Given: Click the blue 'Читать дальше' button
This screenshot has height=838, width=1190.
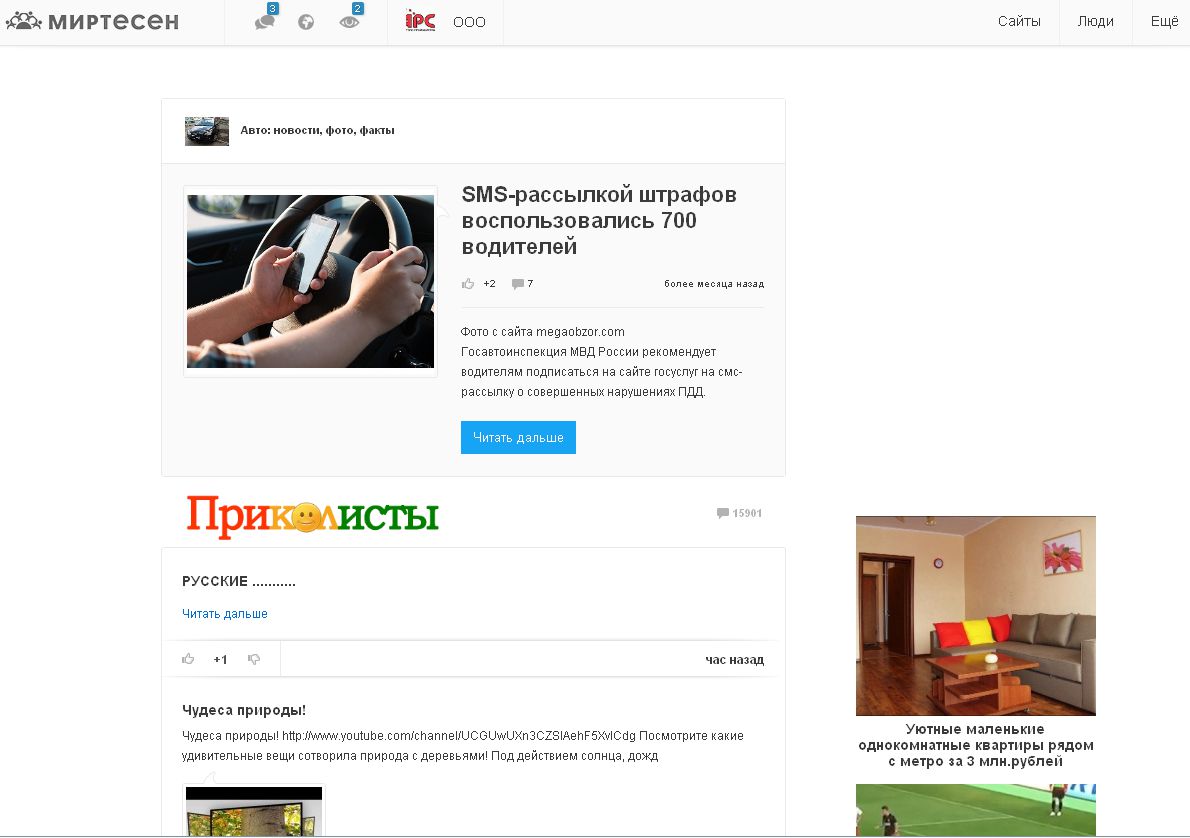Looking at the screenshot, I should point(518,437).
